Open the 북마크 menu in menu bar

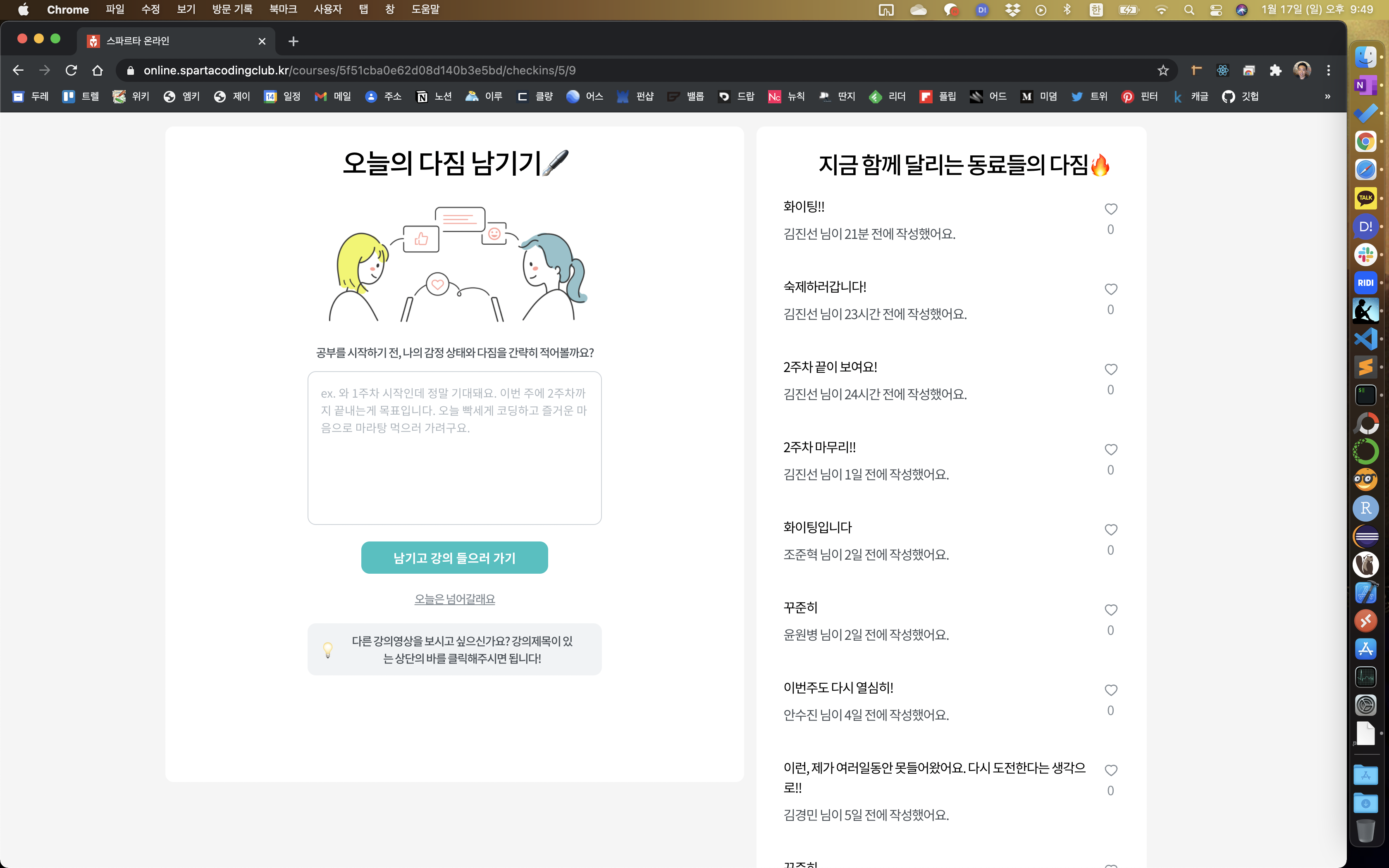283,9
